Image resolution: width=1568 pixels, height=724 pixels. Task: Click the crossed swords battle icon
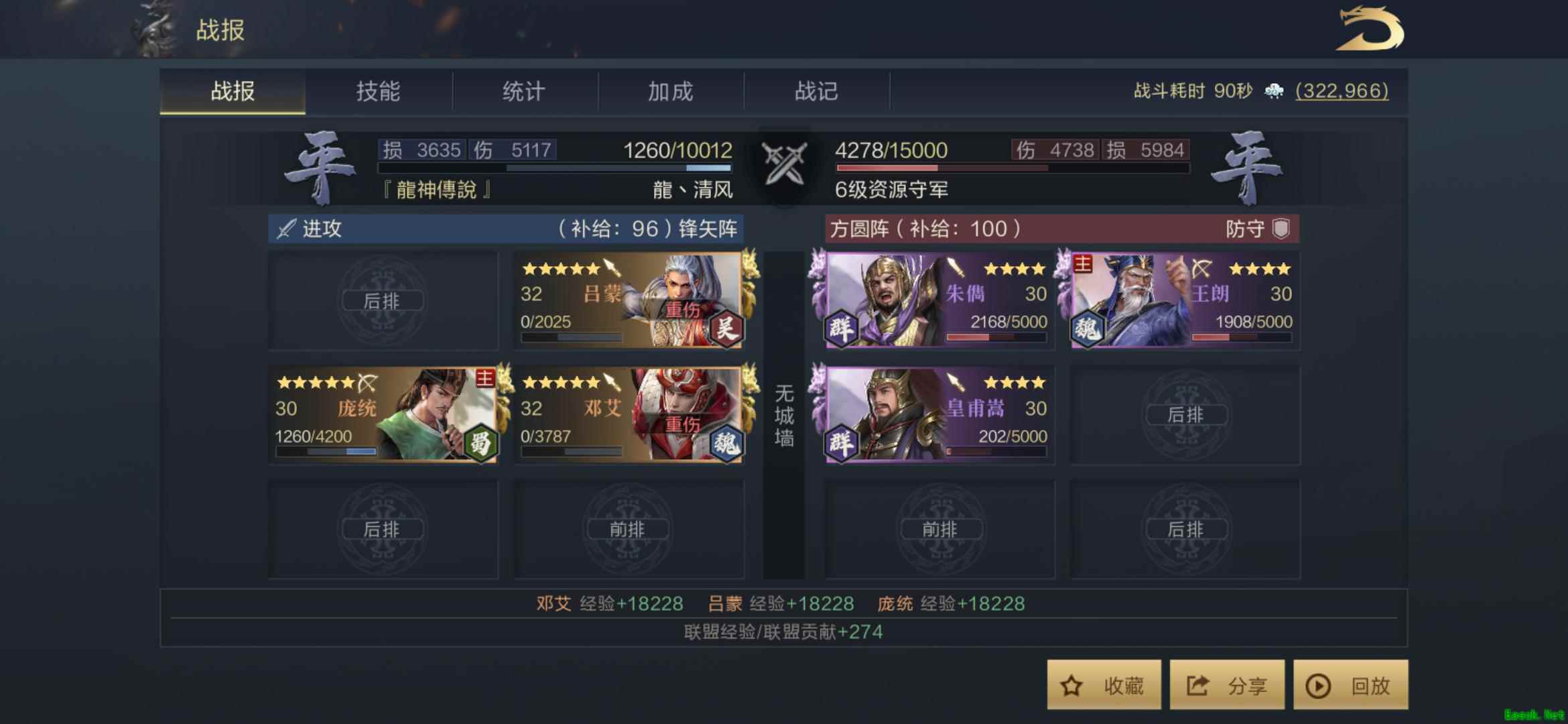point(784,163)
